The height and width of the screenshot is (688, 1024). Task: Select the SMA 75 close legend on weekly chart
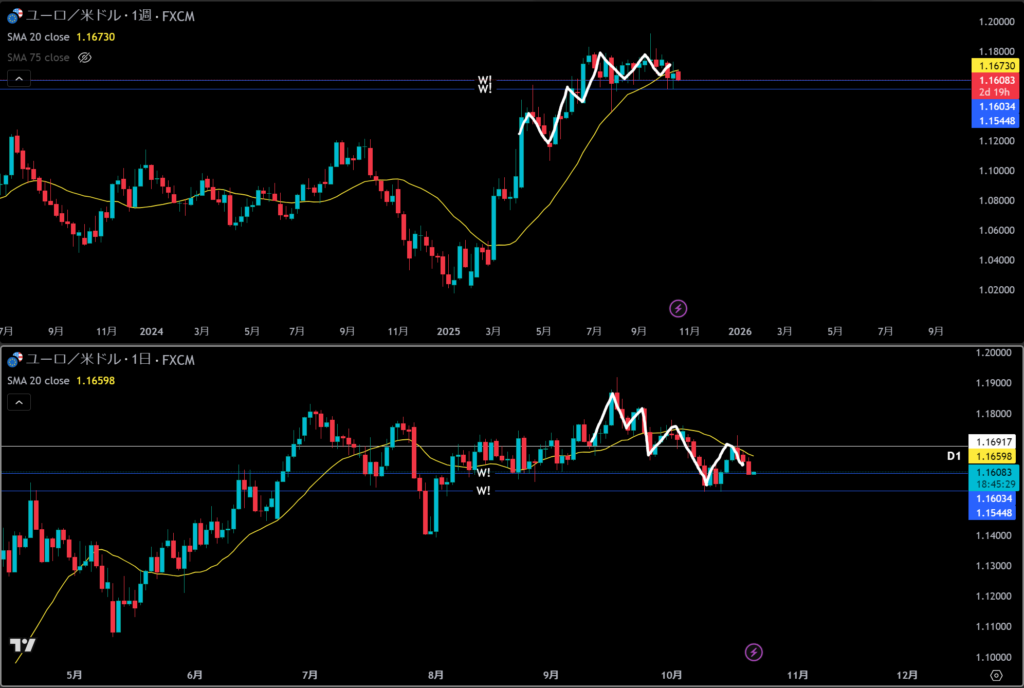click(x=38, y=58)
